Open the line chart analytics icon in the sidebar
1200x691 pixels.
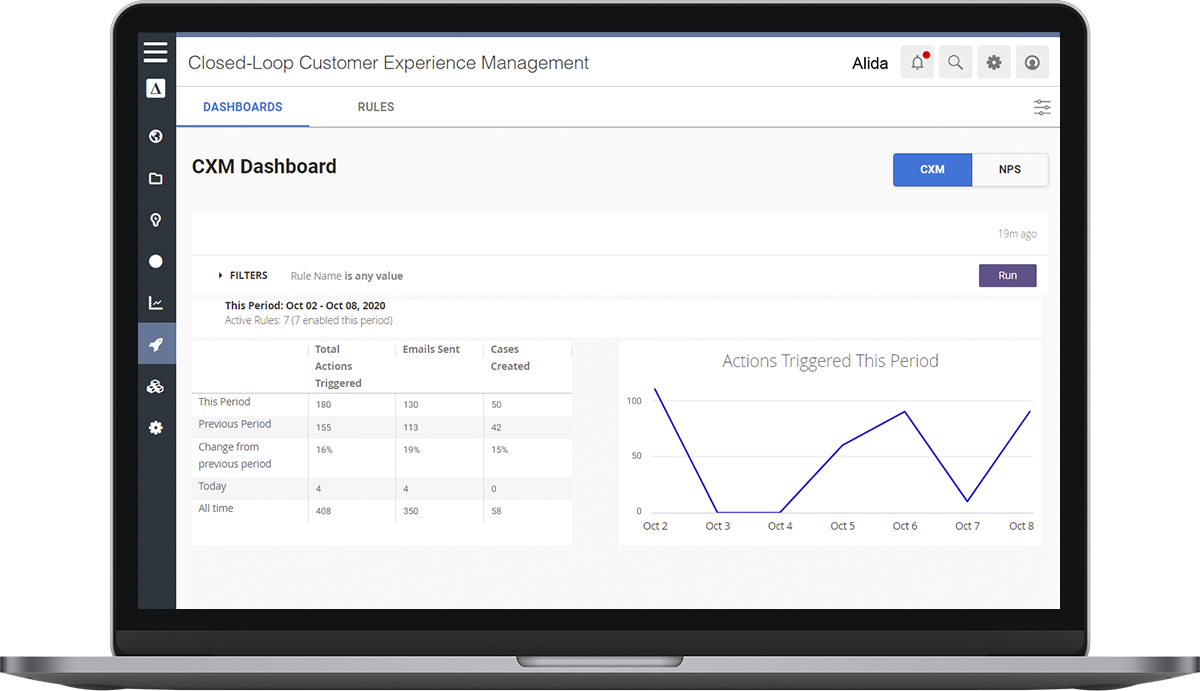tap(155, 303)
